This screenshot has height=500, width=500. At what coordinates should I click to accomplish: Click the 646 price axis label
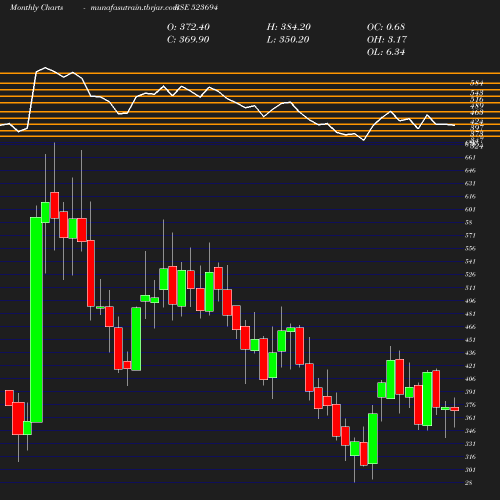pyautogui.click(x=470, y=170)
